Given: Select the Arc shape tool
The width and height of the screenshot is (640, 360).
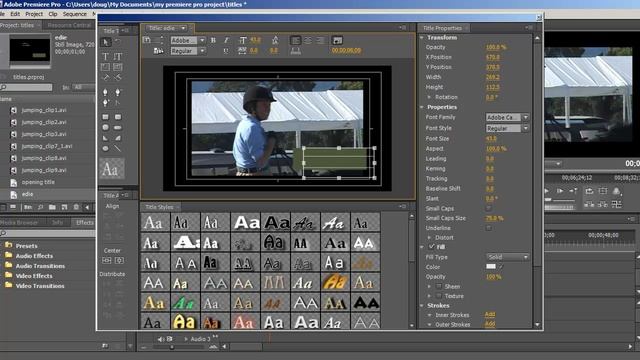Looking at the screenshot, I should click(x=118, y=138).
